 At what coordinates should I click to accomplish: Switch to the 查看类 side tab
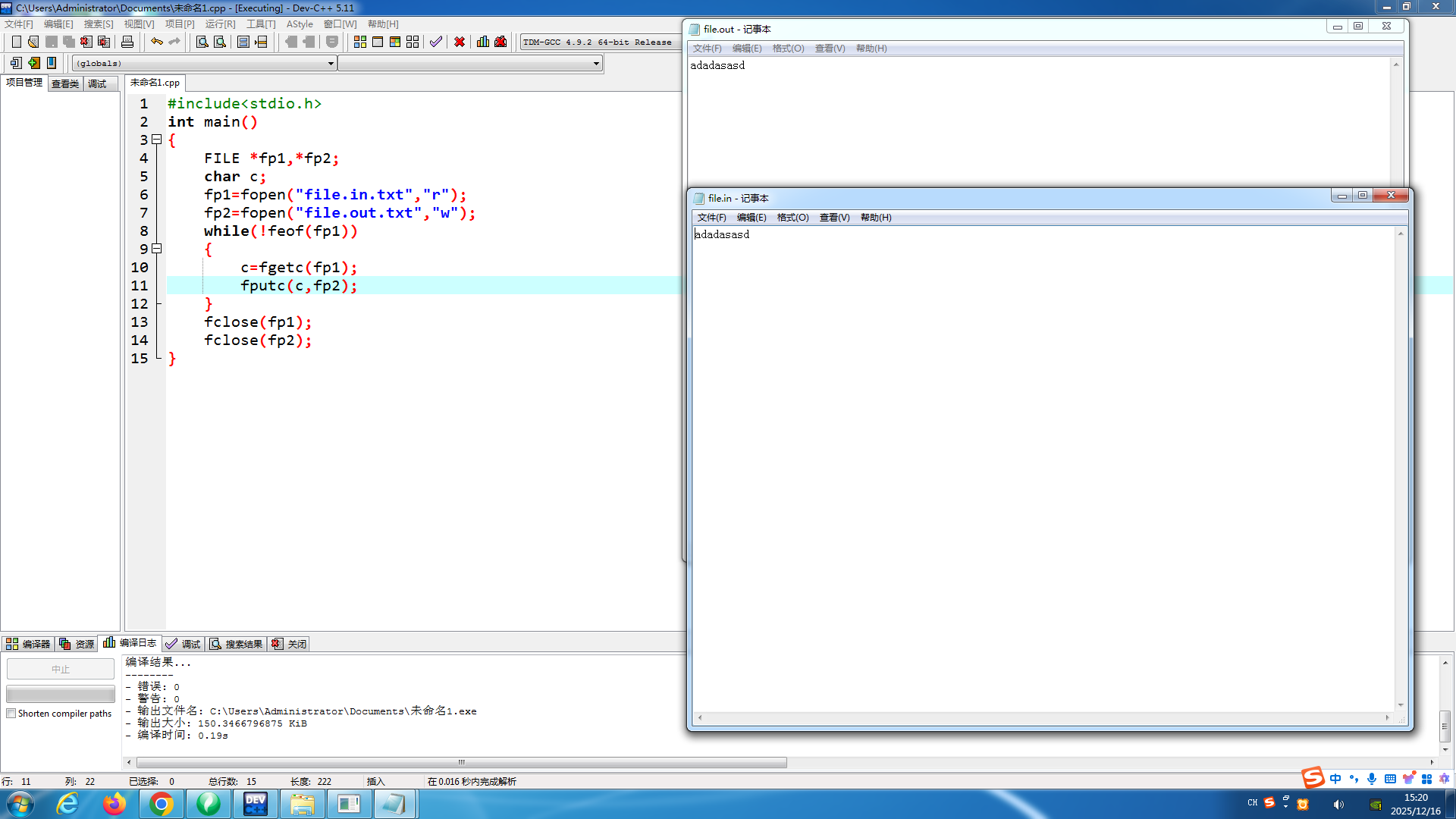click(x=65, y=83)
